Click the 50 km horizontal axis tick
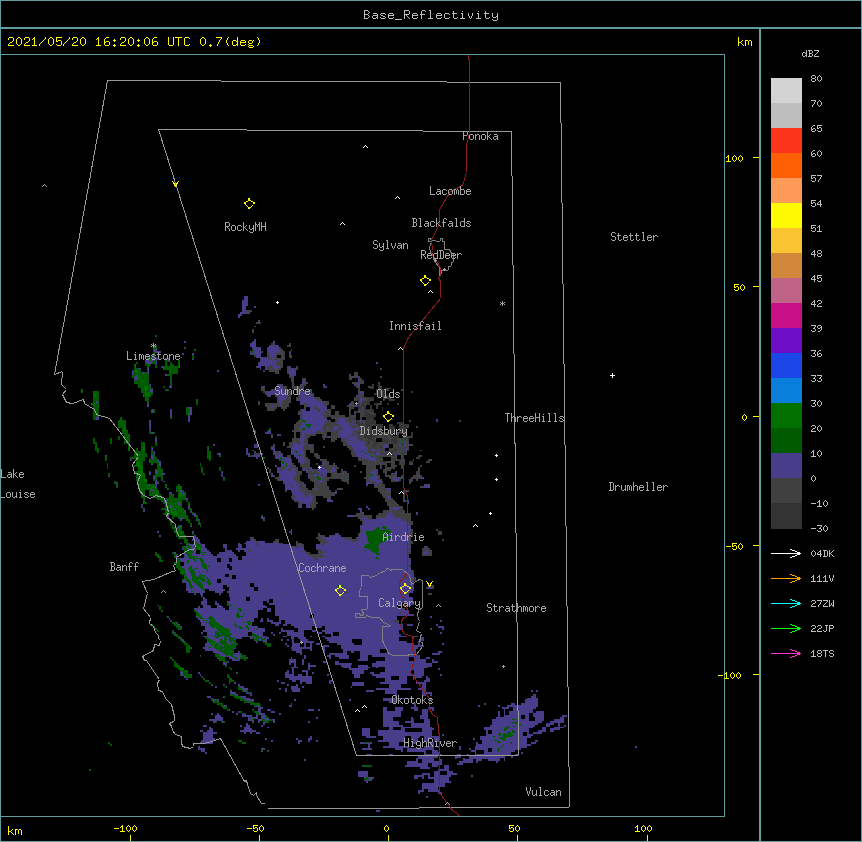Image resolution: width=862 pixels, height=842 pixels. pyautogui.click(x=514, y=828)
